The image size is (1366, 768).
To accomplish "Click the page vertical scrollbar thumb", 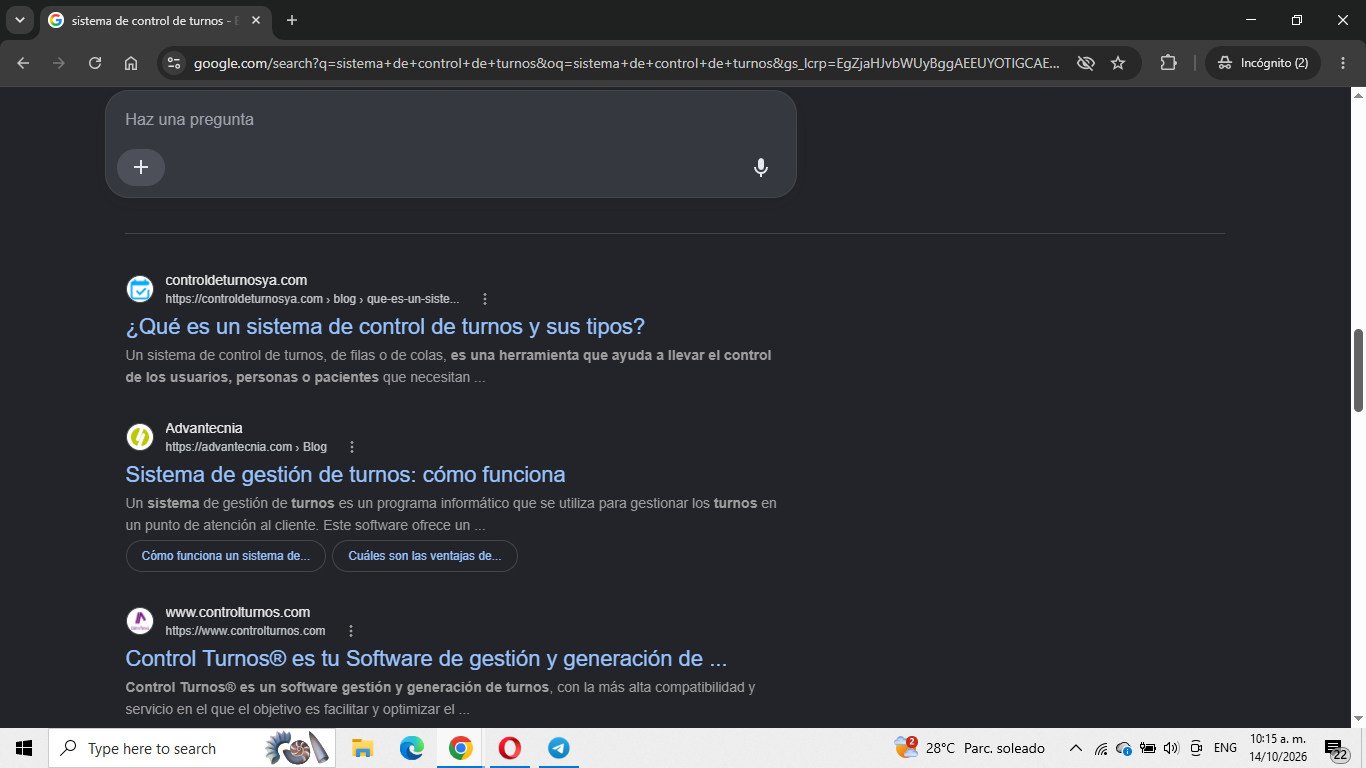I will [1358, 369].
